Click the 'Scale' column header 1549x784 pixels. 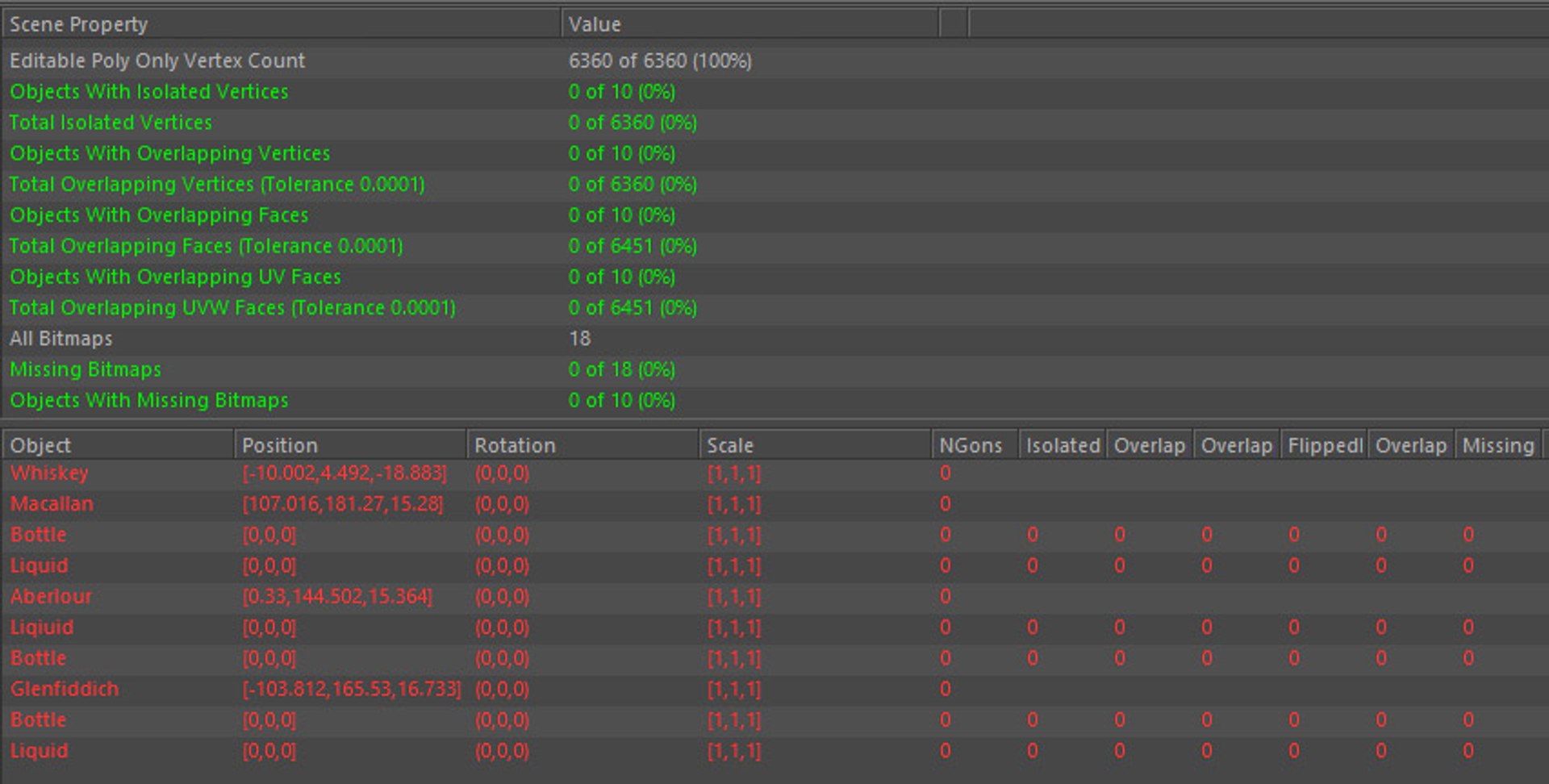tap(814, 445)
